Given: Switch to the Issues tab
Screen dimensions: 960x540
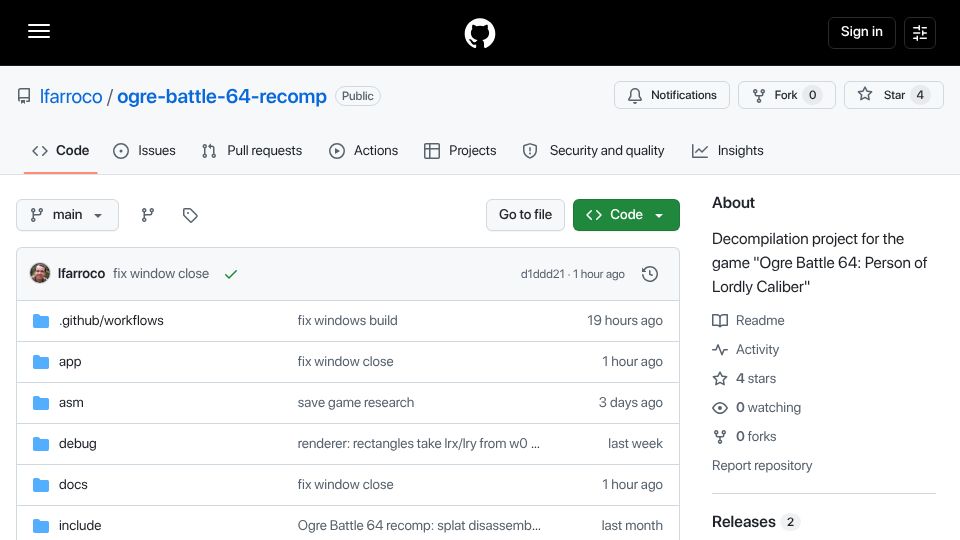Looking at the screenshot, I should pos(144,151).
